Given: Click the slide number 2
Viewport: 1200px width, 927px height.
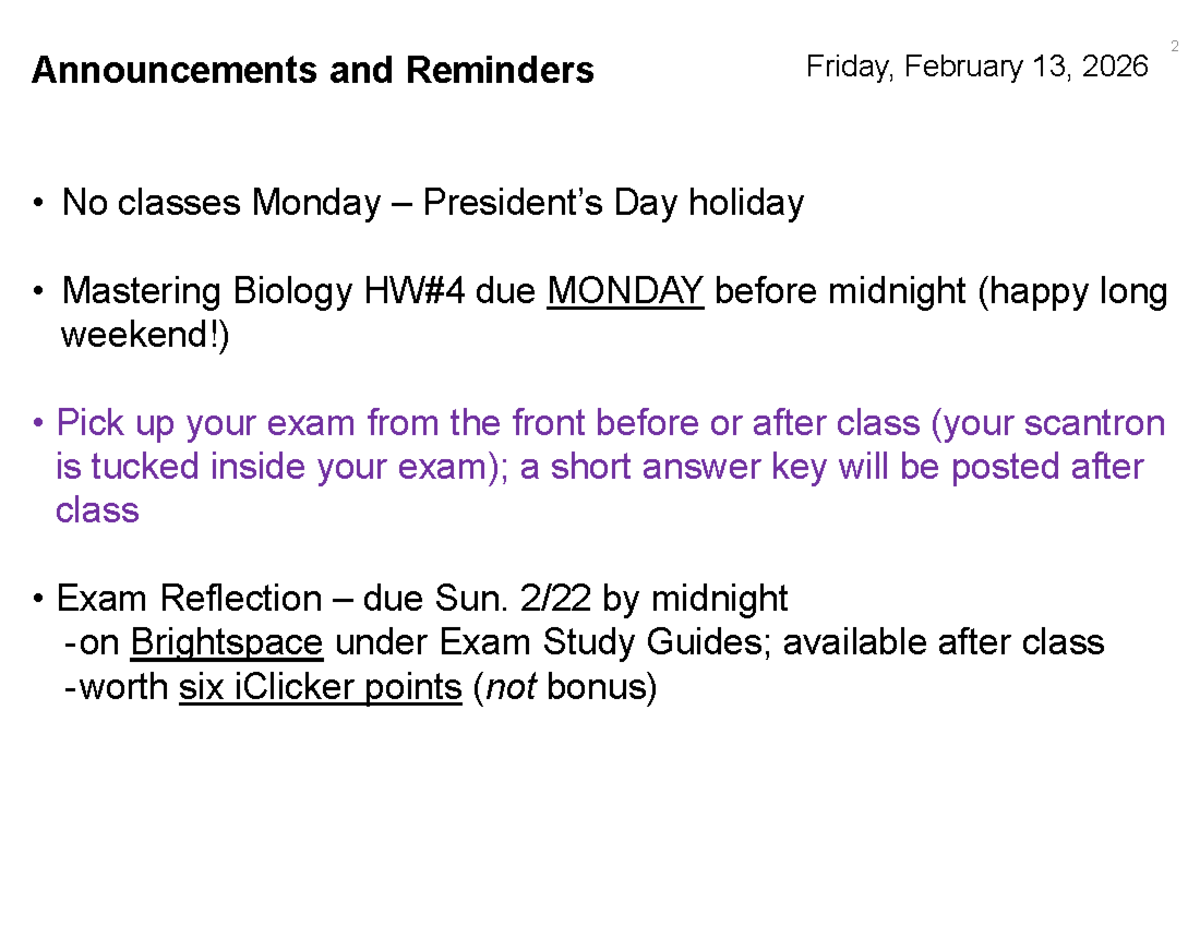Looking at the screenshot, I should (x=1172, y=45).
